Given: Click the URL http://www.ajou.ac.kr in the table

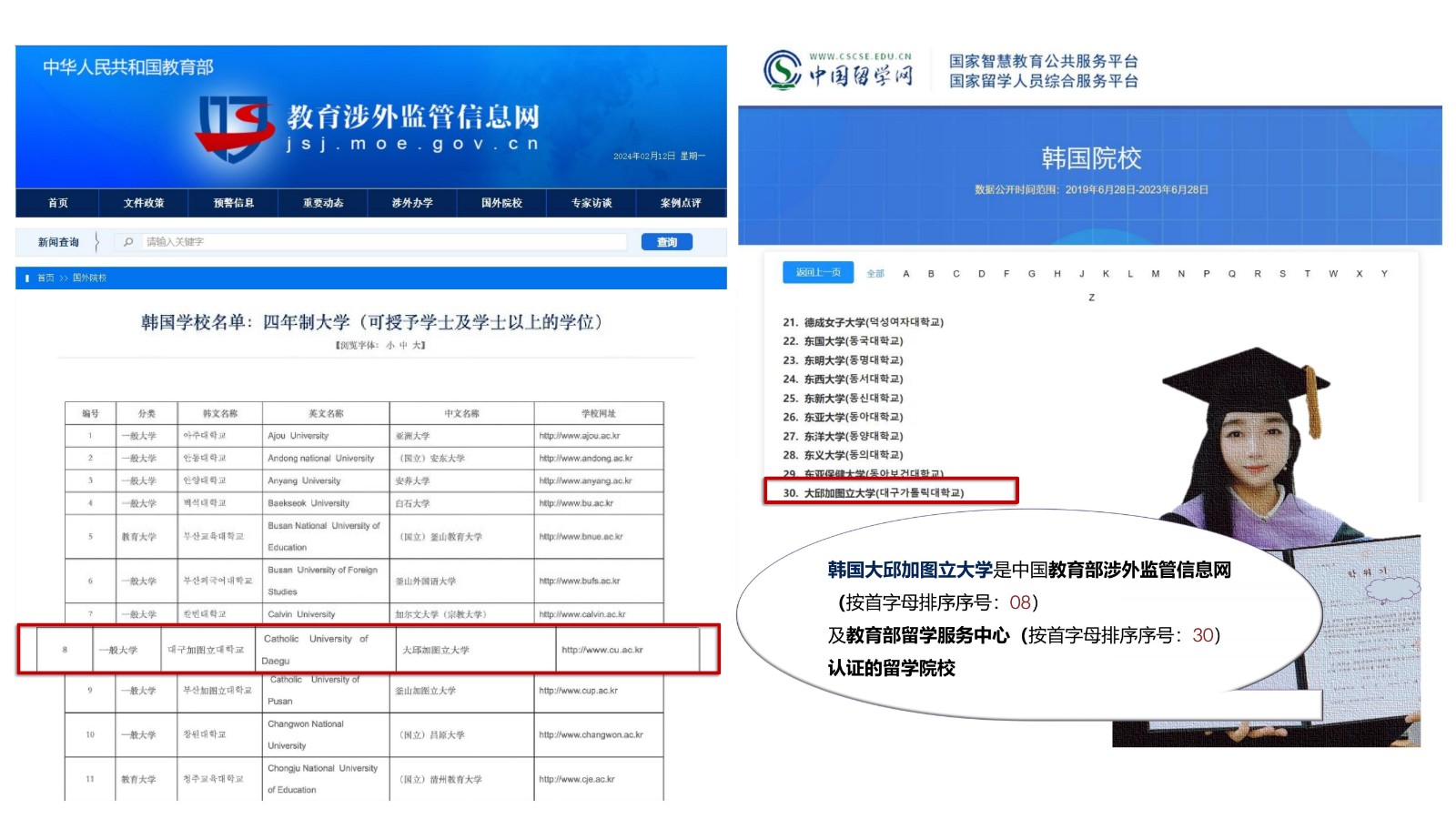Looking at the screenshot, I should click(x=580, y=436).
